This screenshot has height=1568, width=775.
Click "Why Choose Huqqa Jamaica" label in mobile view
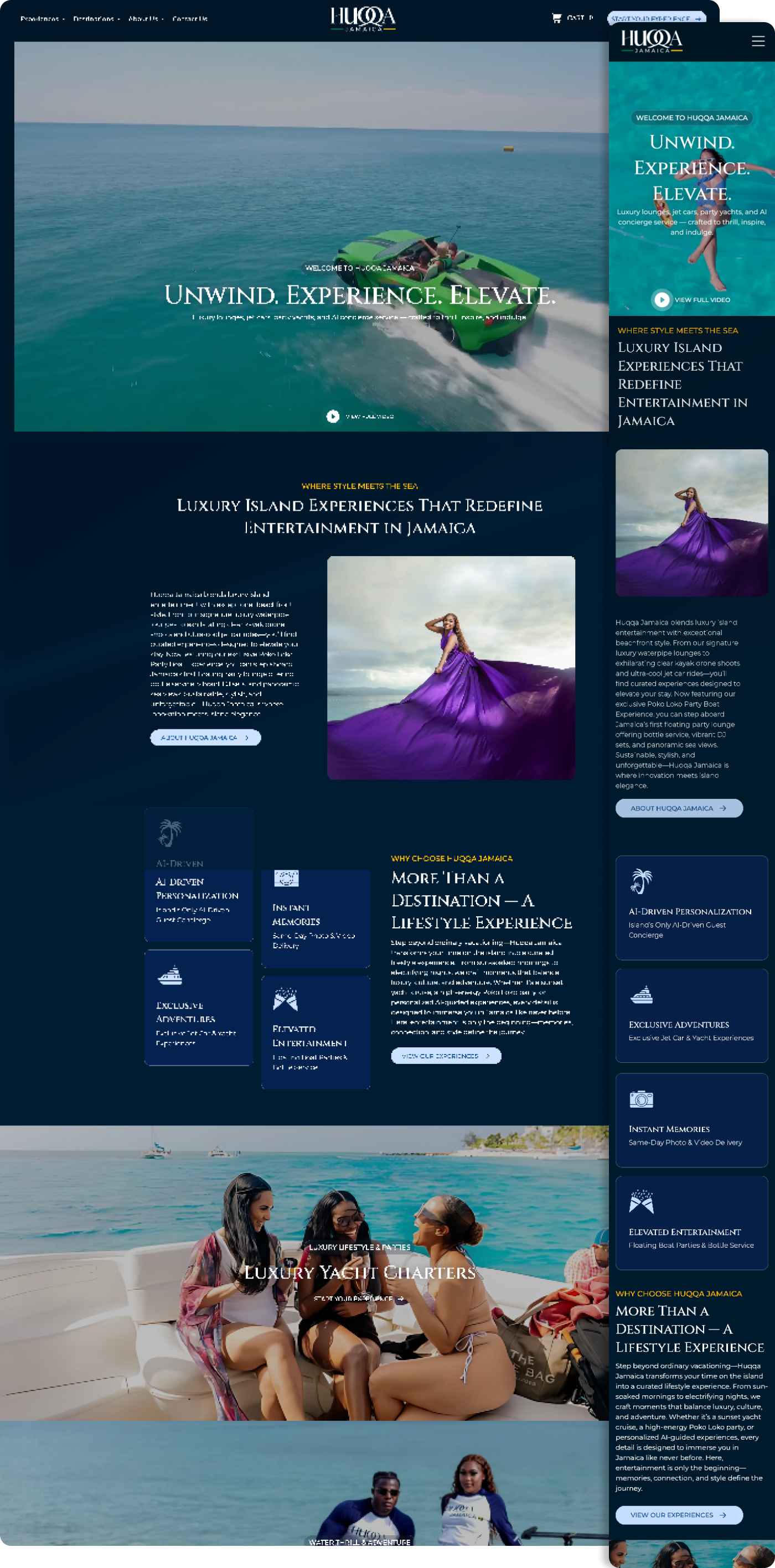pyautogui.click(x=679, y=1294)
